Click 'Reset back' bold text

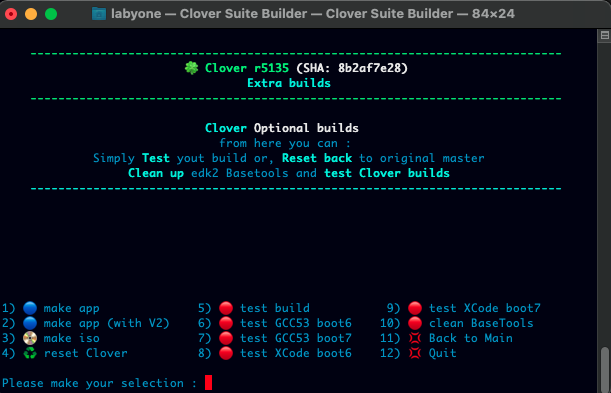(x=317, y=158)
